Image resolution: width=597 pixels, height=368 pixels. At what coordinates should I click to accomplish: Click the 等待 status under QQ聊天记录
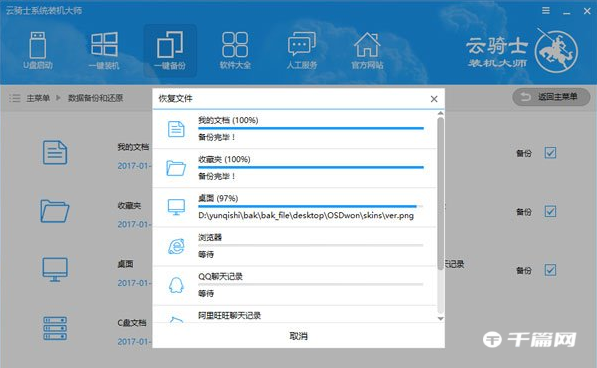click(206, 293)
